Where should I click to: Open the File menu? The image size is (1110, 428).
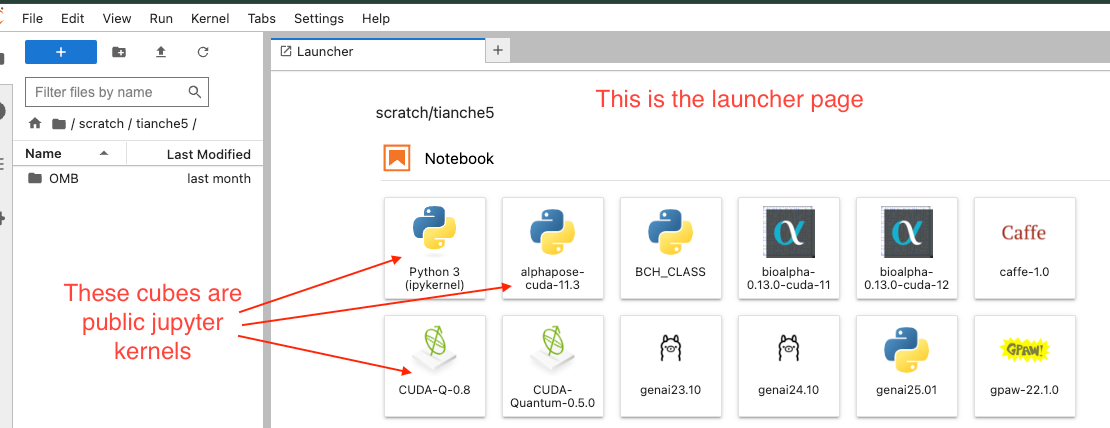click(x=33, y=18)
